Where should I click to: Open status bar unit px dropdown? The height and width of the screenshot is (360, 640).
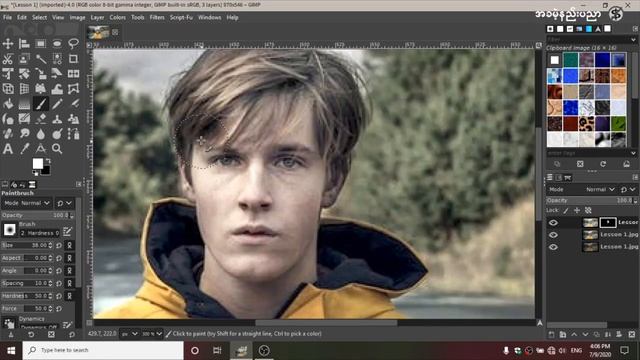pos(129,334)
